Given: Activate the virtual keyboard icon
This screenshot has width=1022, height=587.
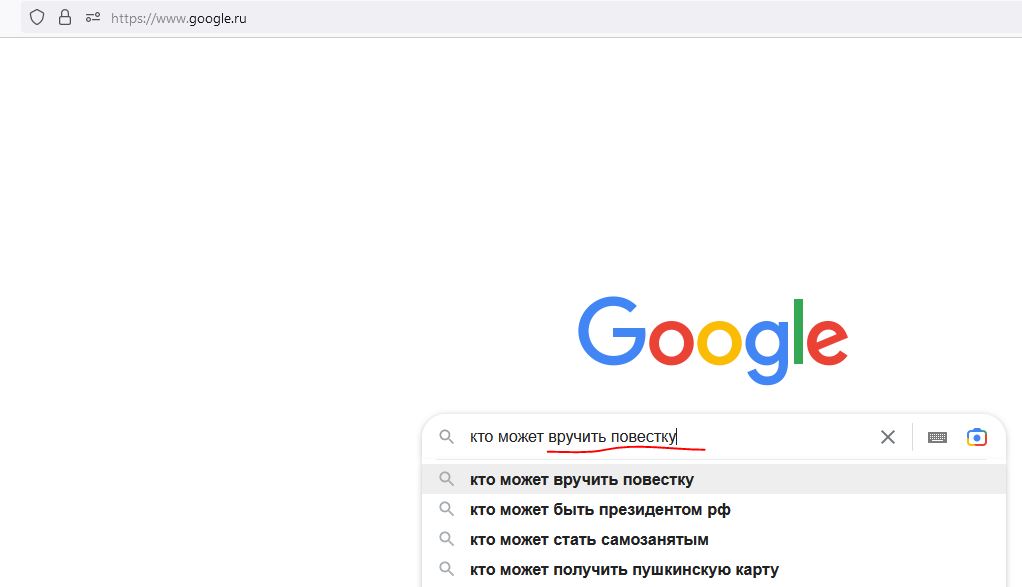Looking at the screenshot, I should click(x=936, y=436).
